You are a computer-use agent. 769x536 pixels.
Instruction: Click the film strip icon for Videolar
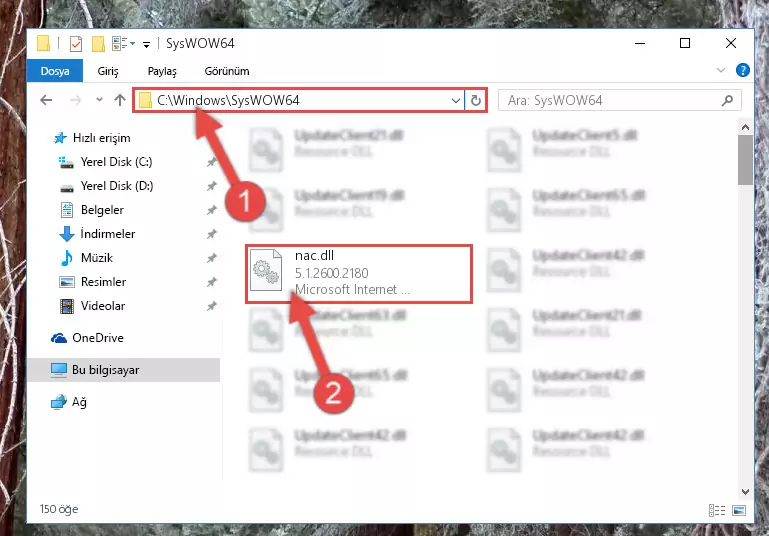coord(67,306)
